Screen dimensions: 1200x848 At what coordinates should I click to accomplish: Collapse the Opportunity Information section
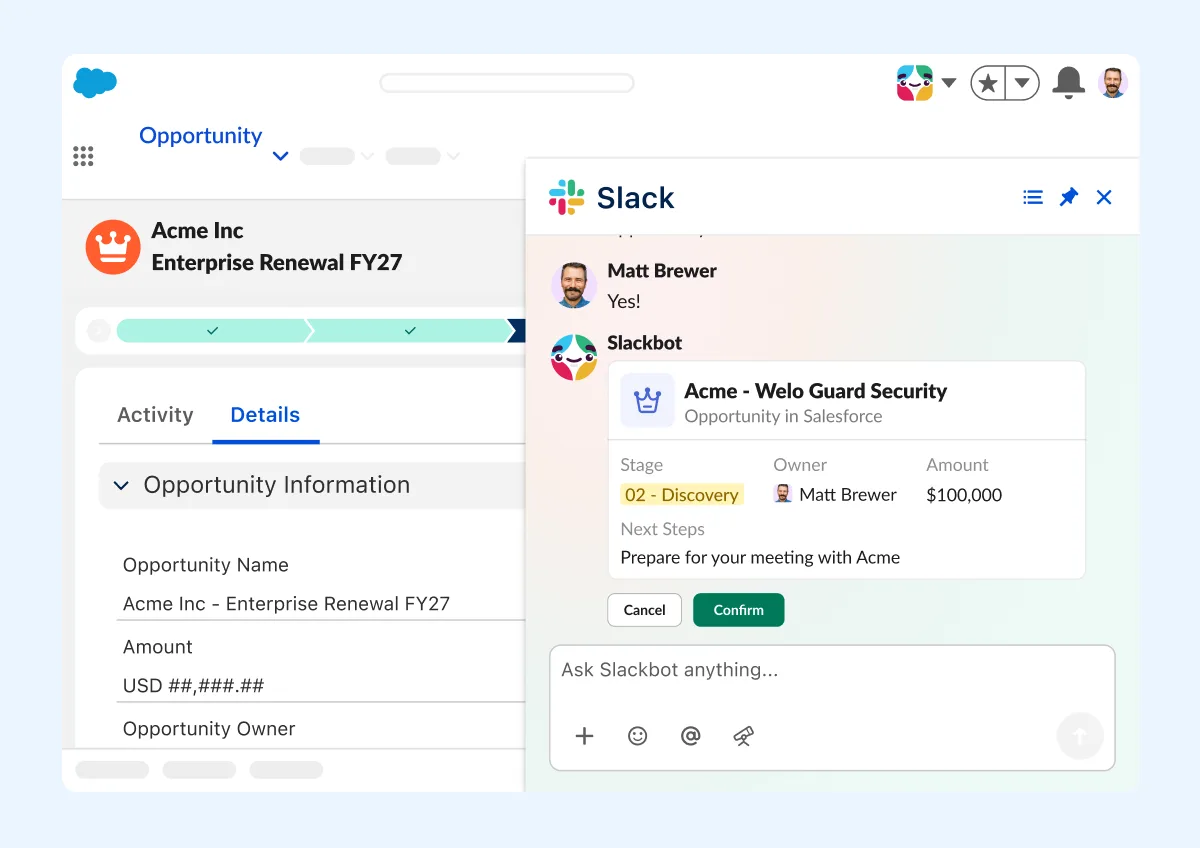[121, 485]
